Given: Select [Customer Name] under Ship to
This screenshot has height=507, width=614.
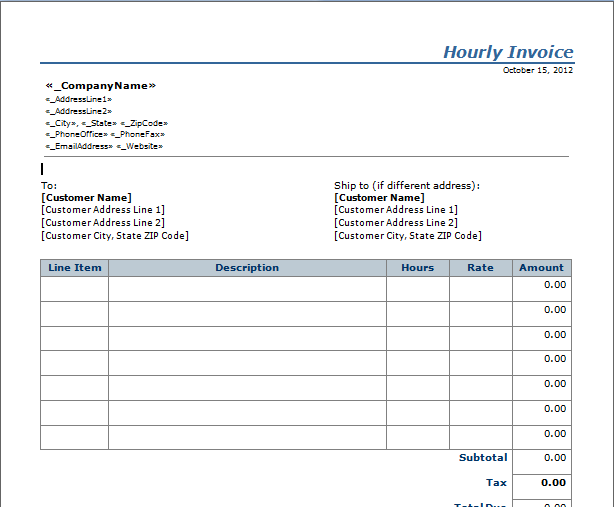Looking at the screenshot, I should click(x=379, y=198).
